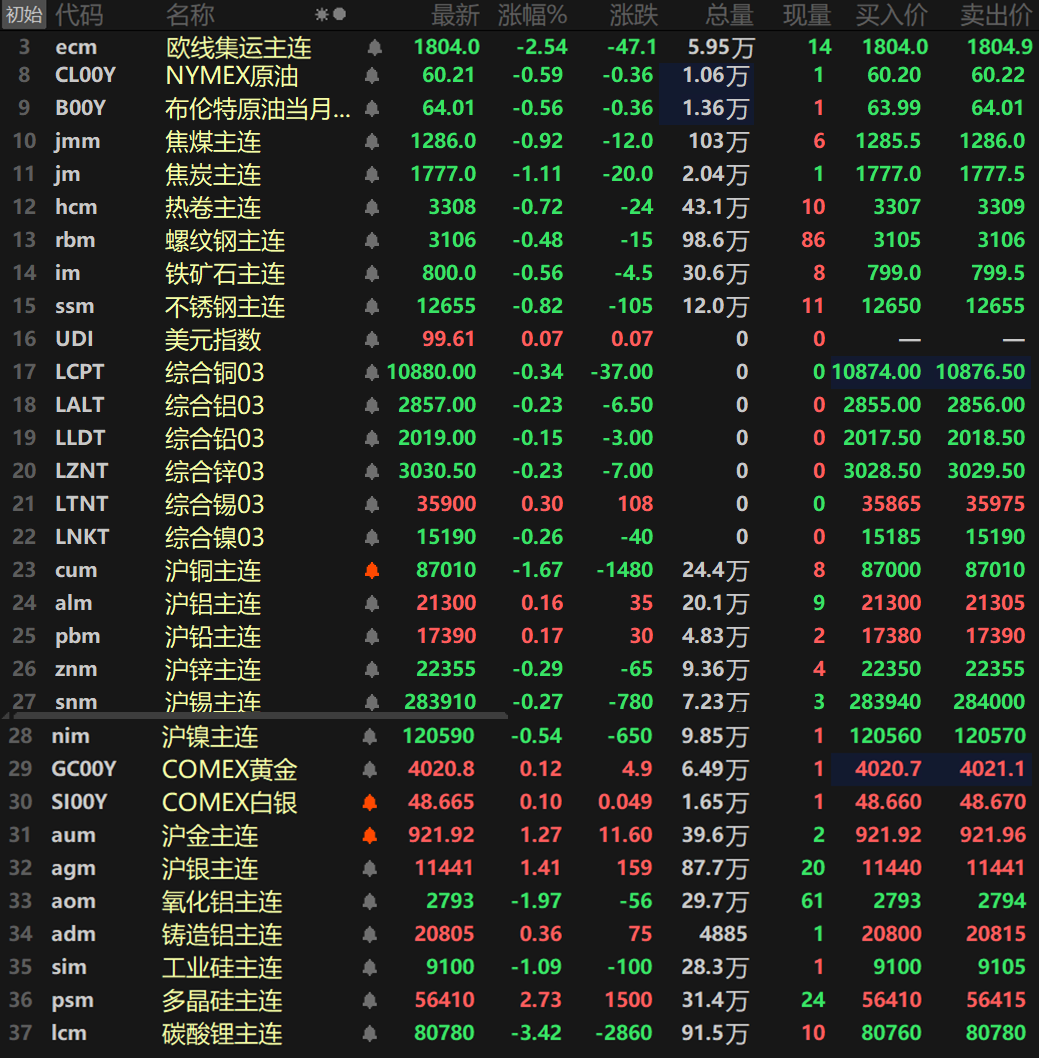Image resolution: width=1039 pixels, height=1058 pixels.
Task: Click the asterisk icon in the header
Action: (x=322, y=15)
